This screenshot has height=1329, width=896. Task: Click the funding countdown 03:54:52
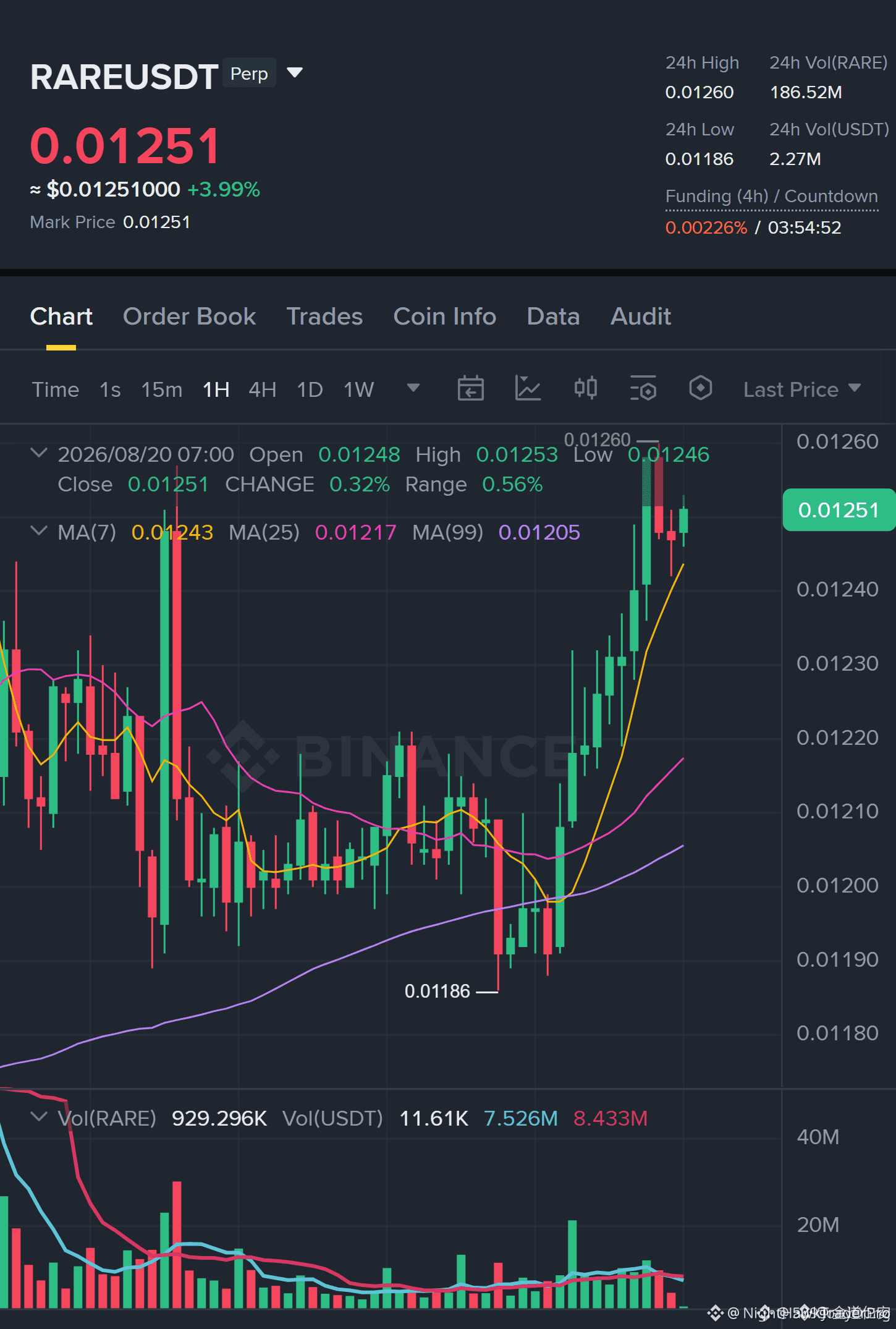pyautogui.click(x=805, y=227)
